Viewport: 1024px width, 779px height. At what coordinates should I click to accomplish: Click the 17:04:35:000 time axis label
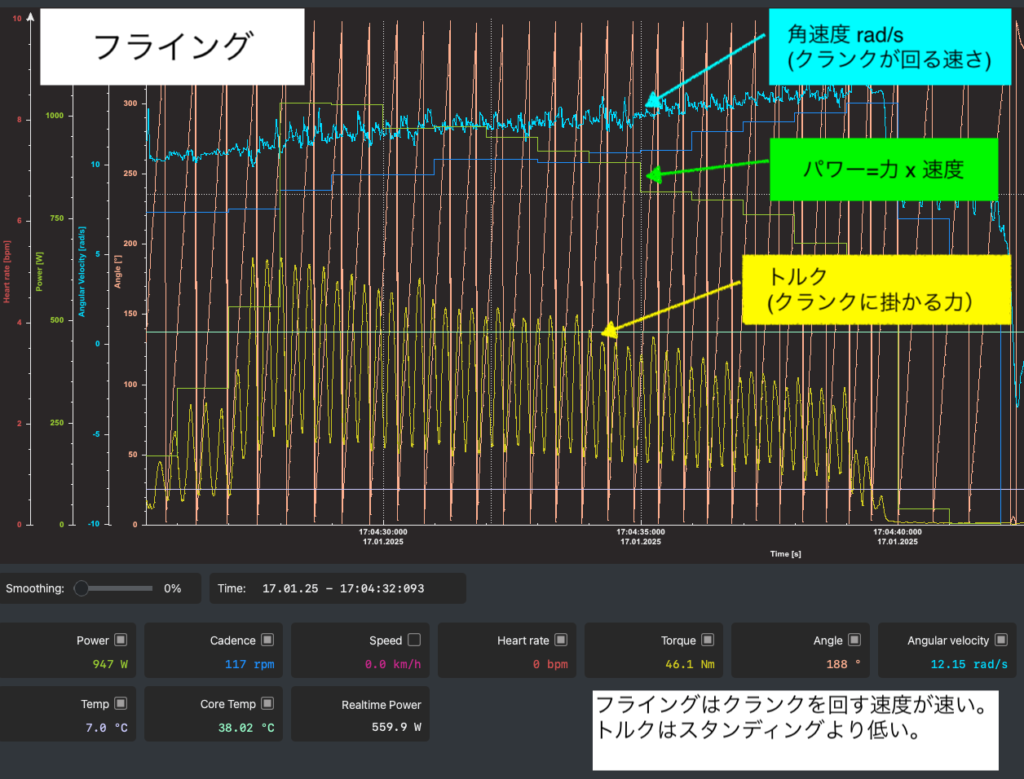click(640, 536)
